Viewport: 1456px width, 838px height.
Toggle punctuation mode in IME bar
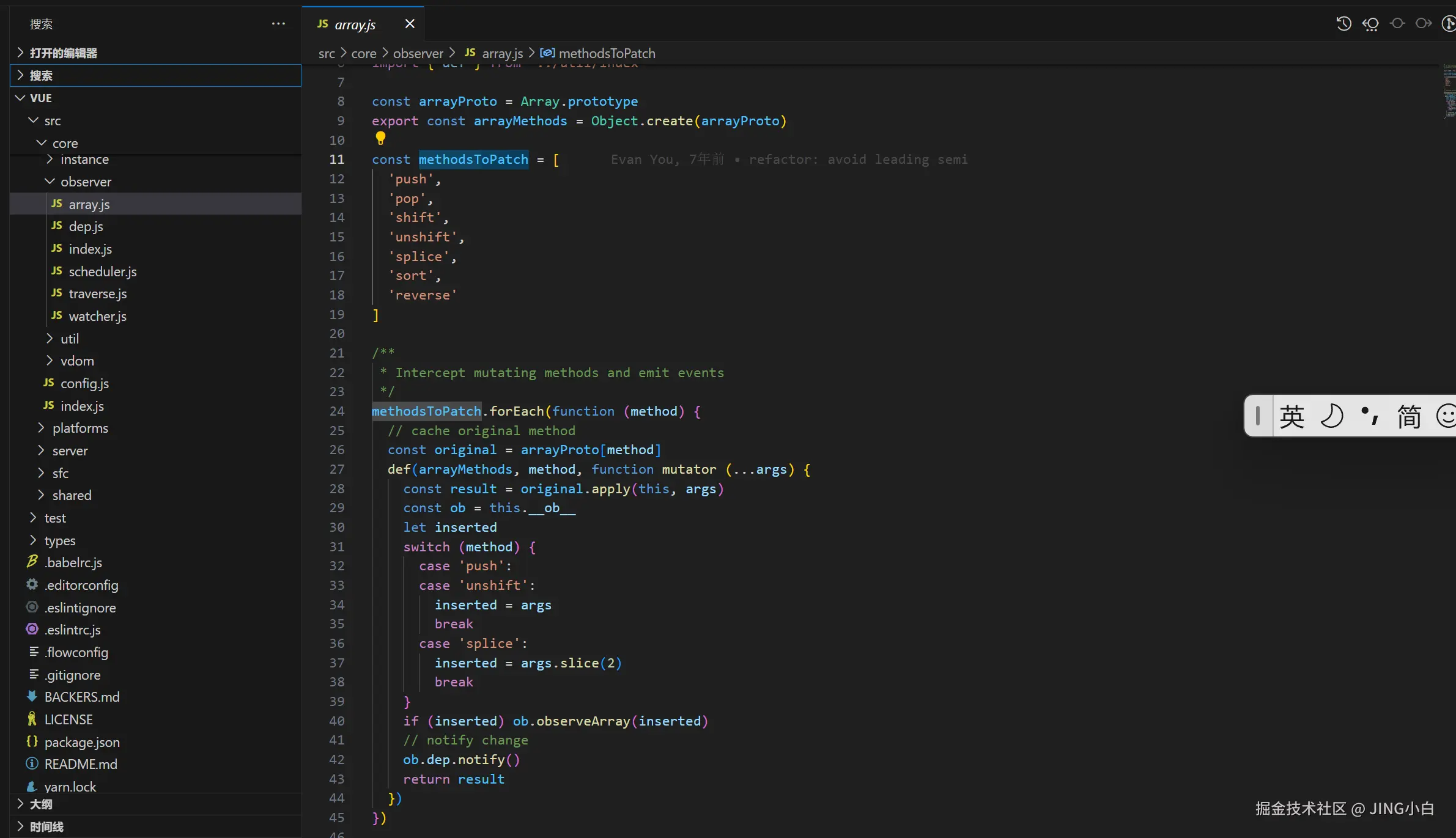click(1369, 416)
